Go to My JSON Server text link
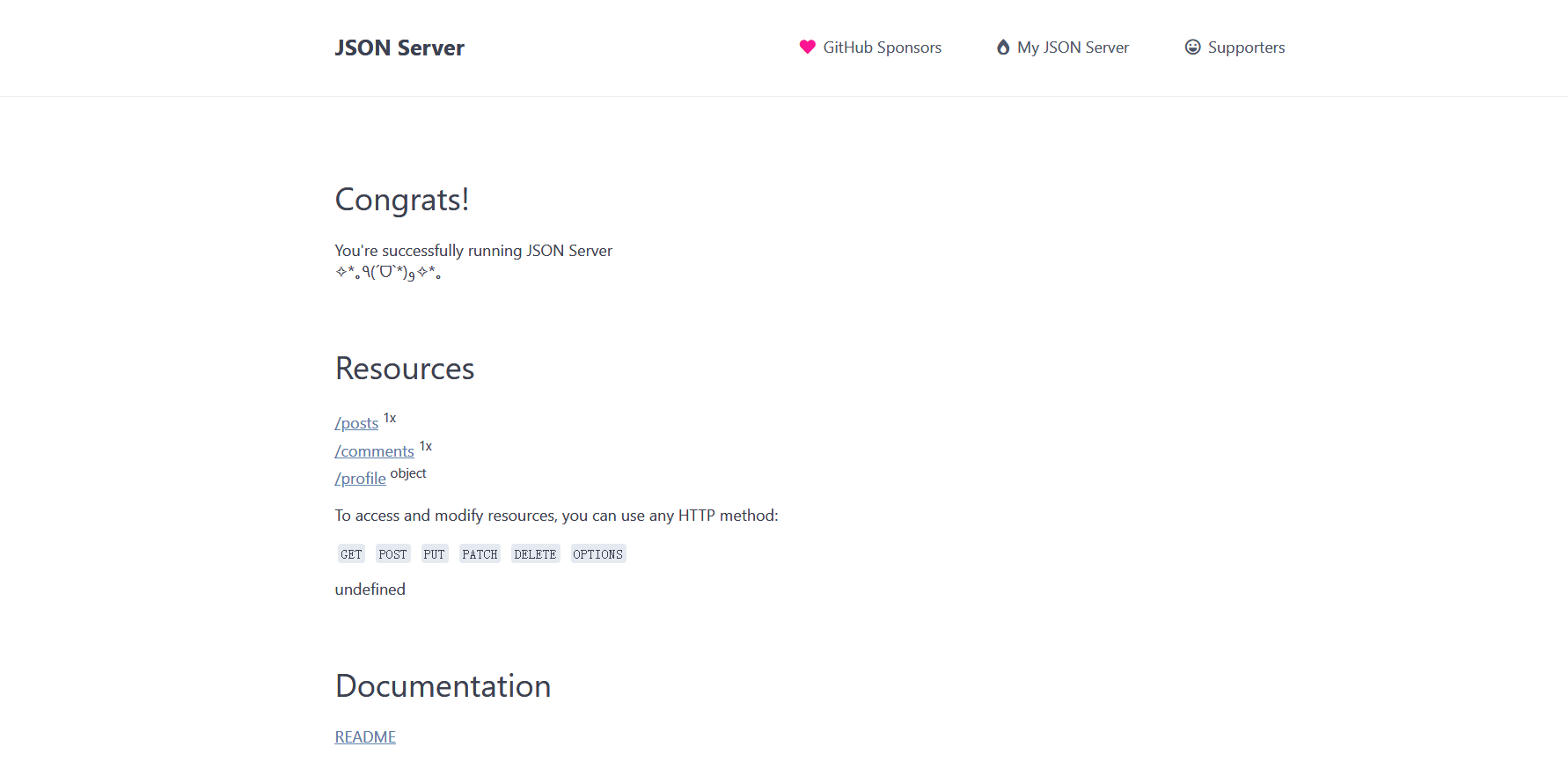This screenshot has height=776, width=1568. tap(1073, 48)
